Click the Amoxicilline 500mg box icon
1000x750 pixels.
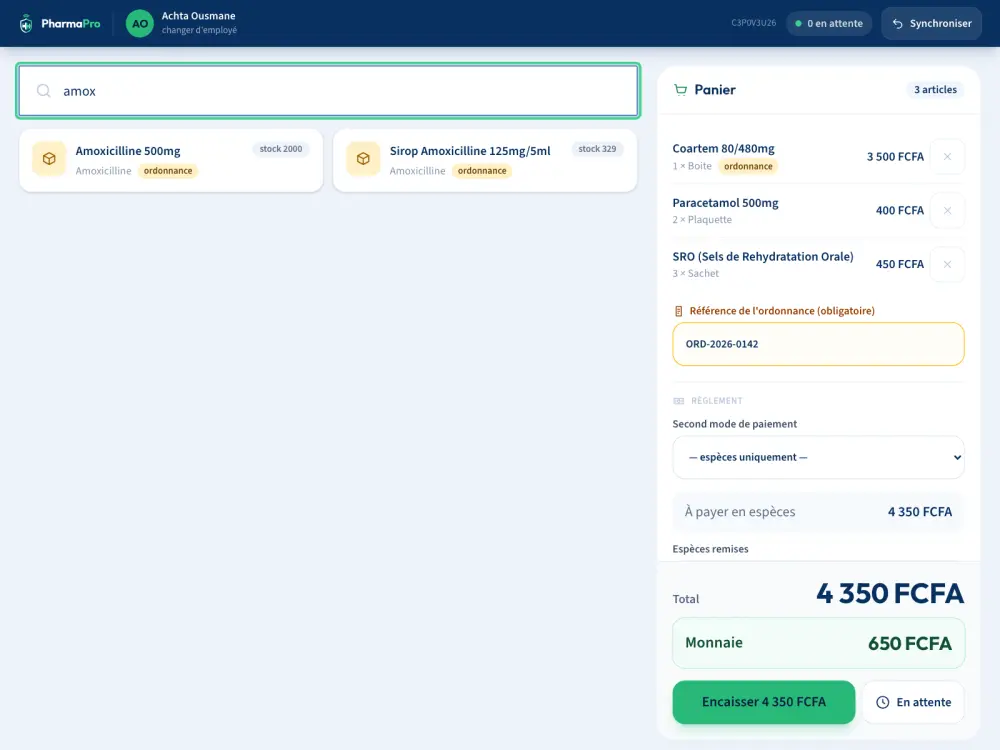pyautogui.click(x=49, y=159)
